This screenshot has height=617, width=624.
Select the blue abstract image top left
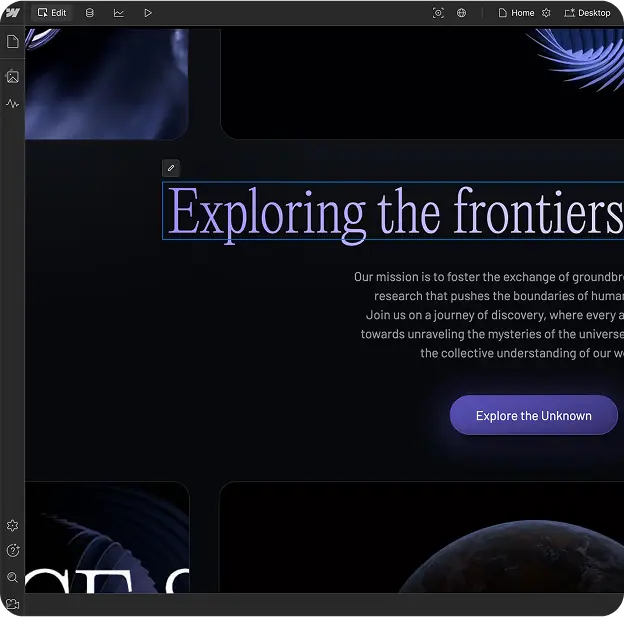click(107, 84)
